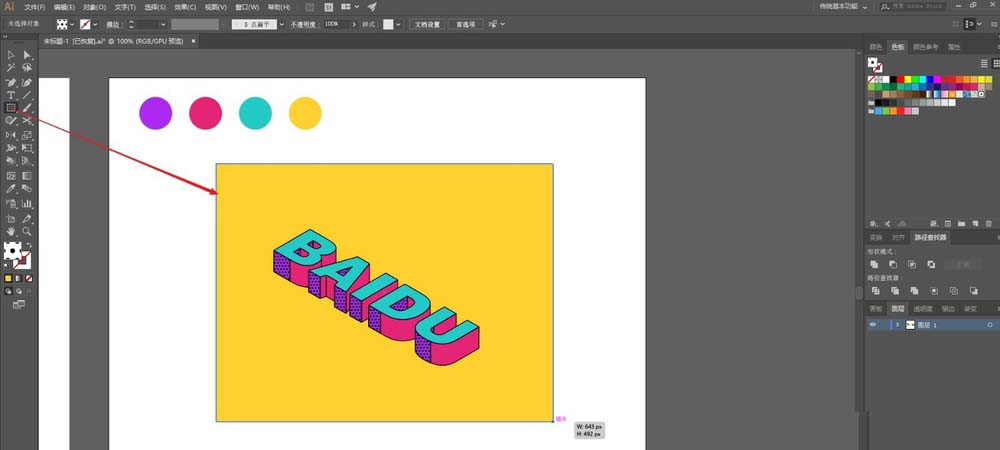The height and width of the screenshot is (450, 1000).
Task: Click the change screen mode icon
Action: click(x=18, y=305)
